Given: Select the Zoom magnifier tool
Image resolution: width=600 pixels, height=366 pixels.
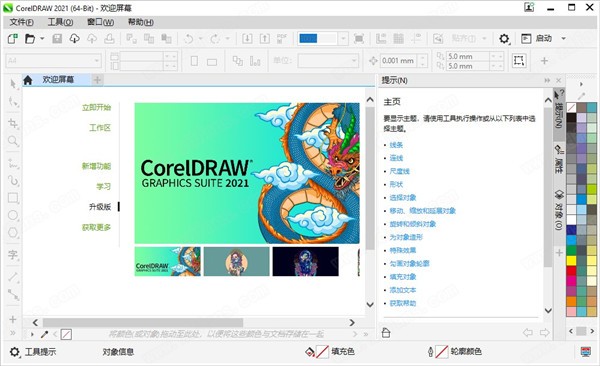Looking at the screenshot, I should 13,141.
